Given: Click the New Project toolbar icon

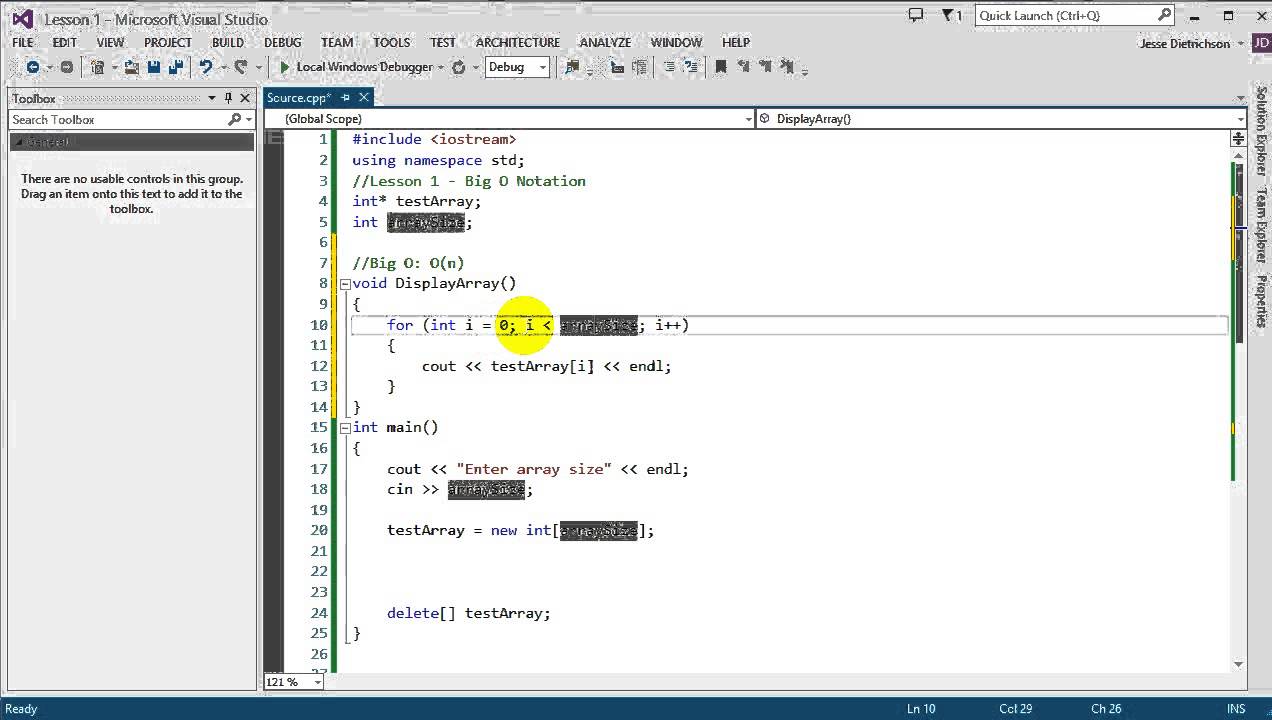Looking at the screenshot, I should click(x=97, y=67).
